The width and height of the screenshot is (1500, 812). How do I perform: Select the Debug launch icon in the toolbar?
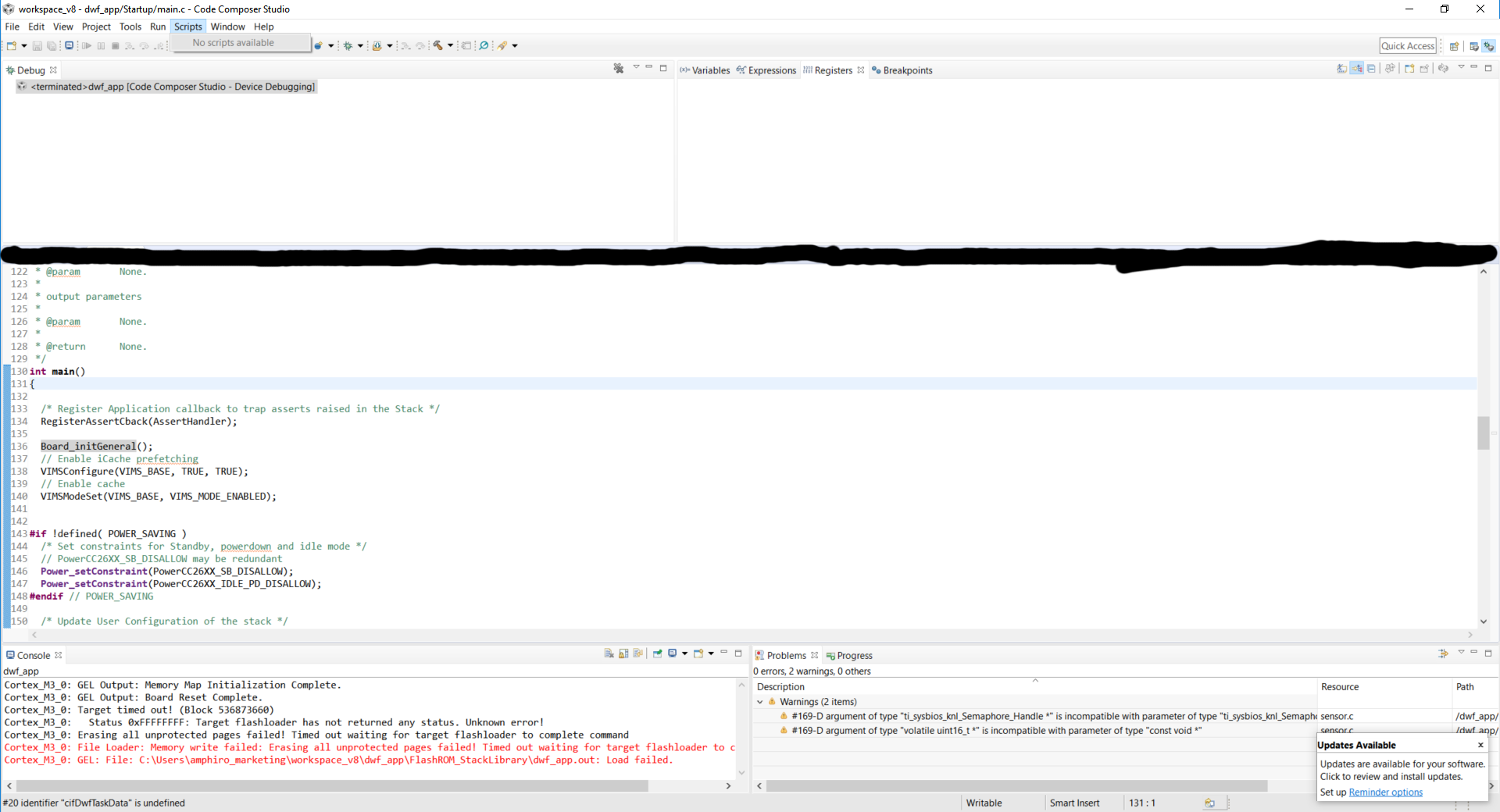[x=348, y=45]
